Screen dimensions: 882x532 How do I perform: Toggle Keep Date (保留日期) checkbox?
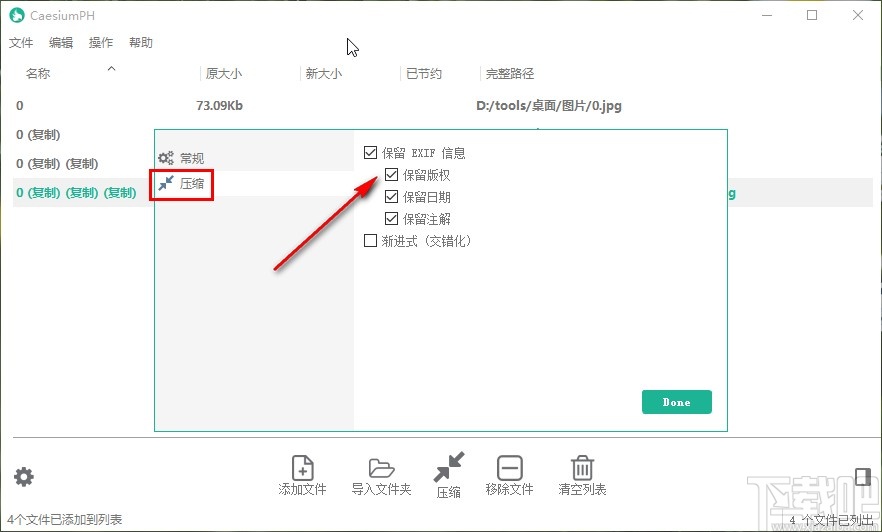click(392, 197)
